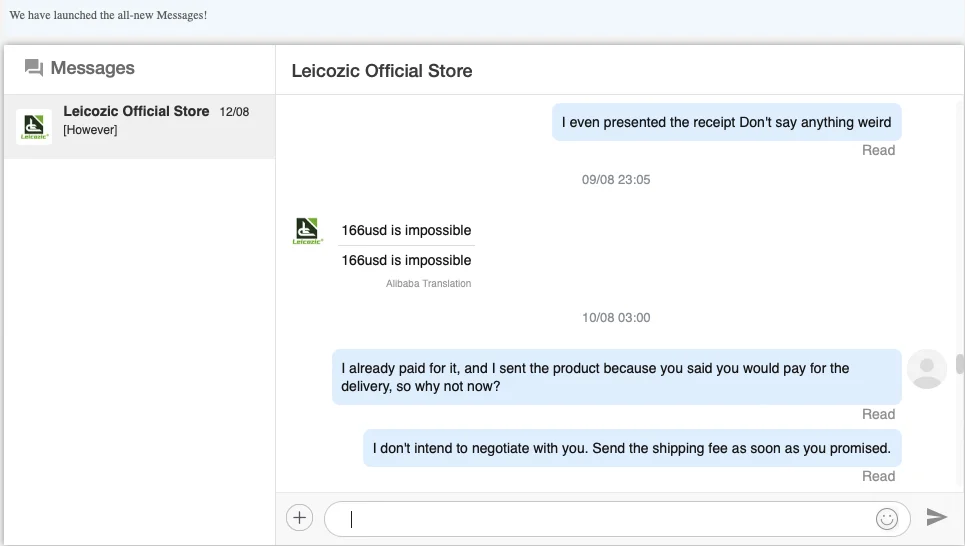Click the Messages panel heading
The image size is (965, 546).
(x=92, y=68)
